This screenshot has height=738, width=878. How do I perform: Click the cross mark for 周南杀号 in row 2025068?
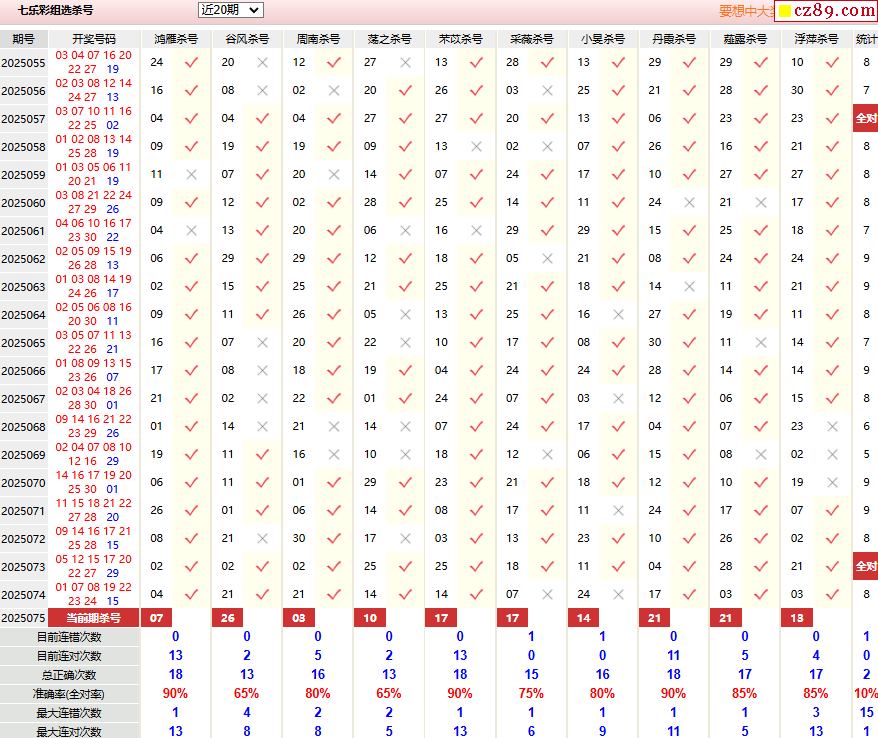334,426
